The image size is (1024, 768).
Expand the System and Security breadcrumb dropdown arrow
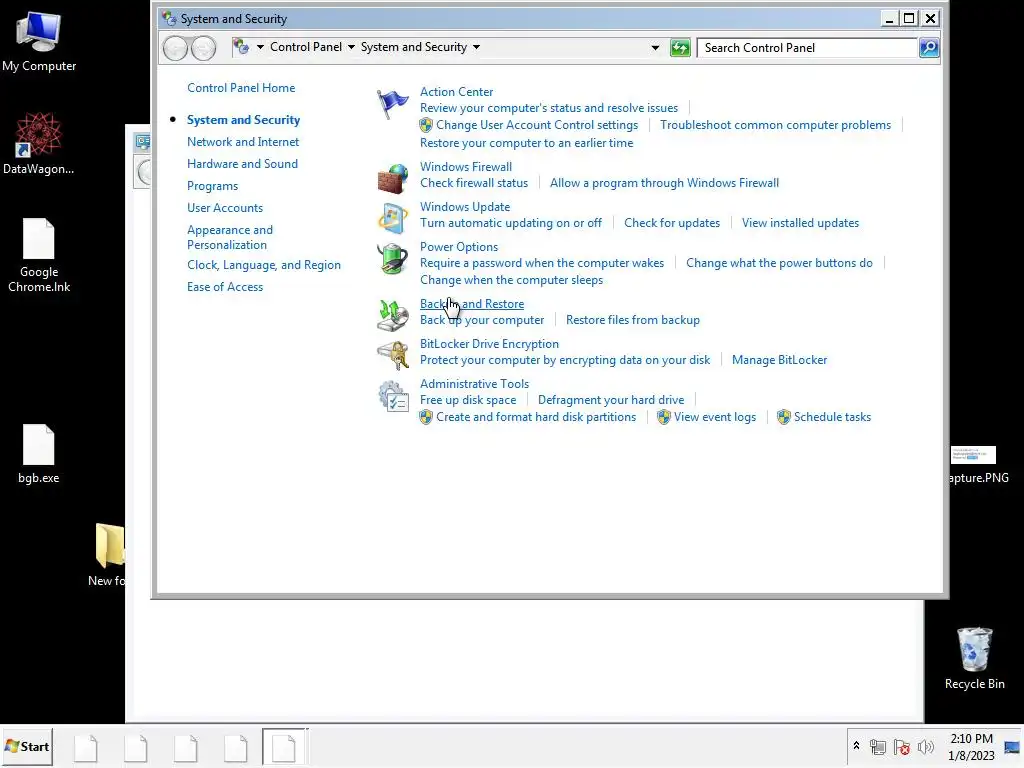[476, 47]
